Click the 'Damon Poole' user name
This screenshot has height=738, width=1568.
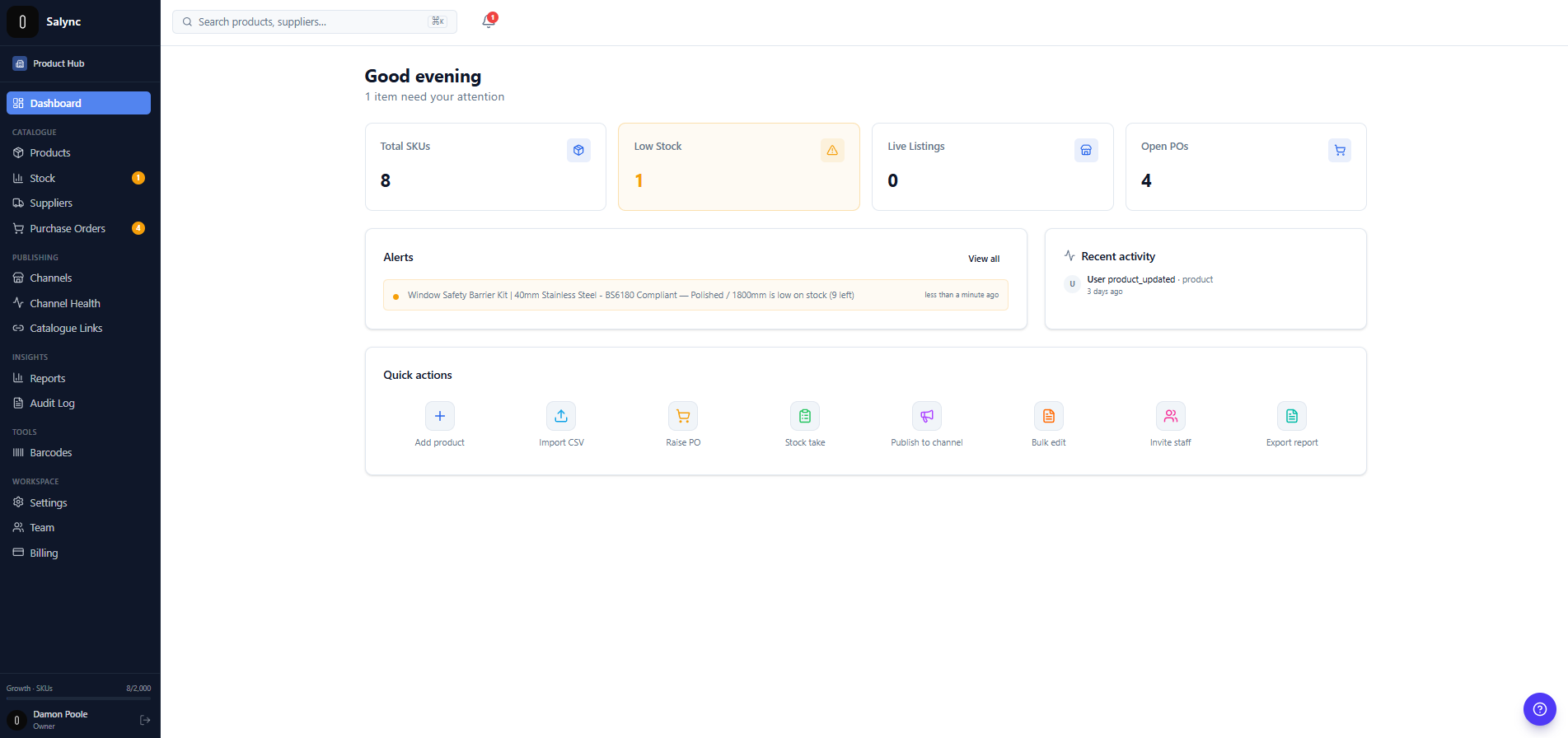[x=60, y=714]
